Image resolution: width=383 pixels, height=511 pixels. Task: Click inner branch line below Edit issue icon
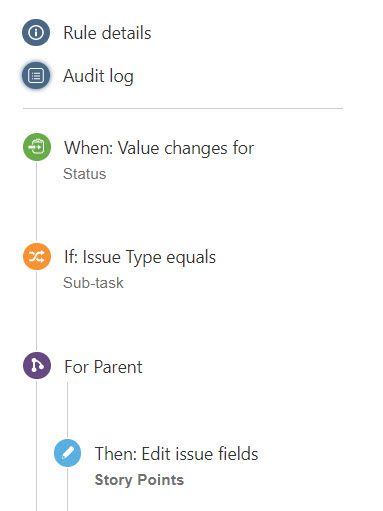click(67, 489)
